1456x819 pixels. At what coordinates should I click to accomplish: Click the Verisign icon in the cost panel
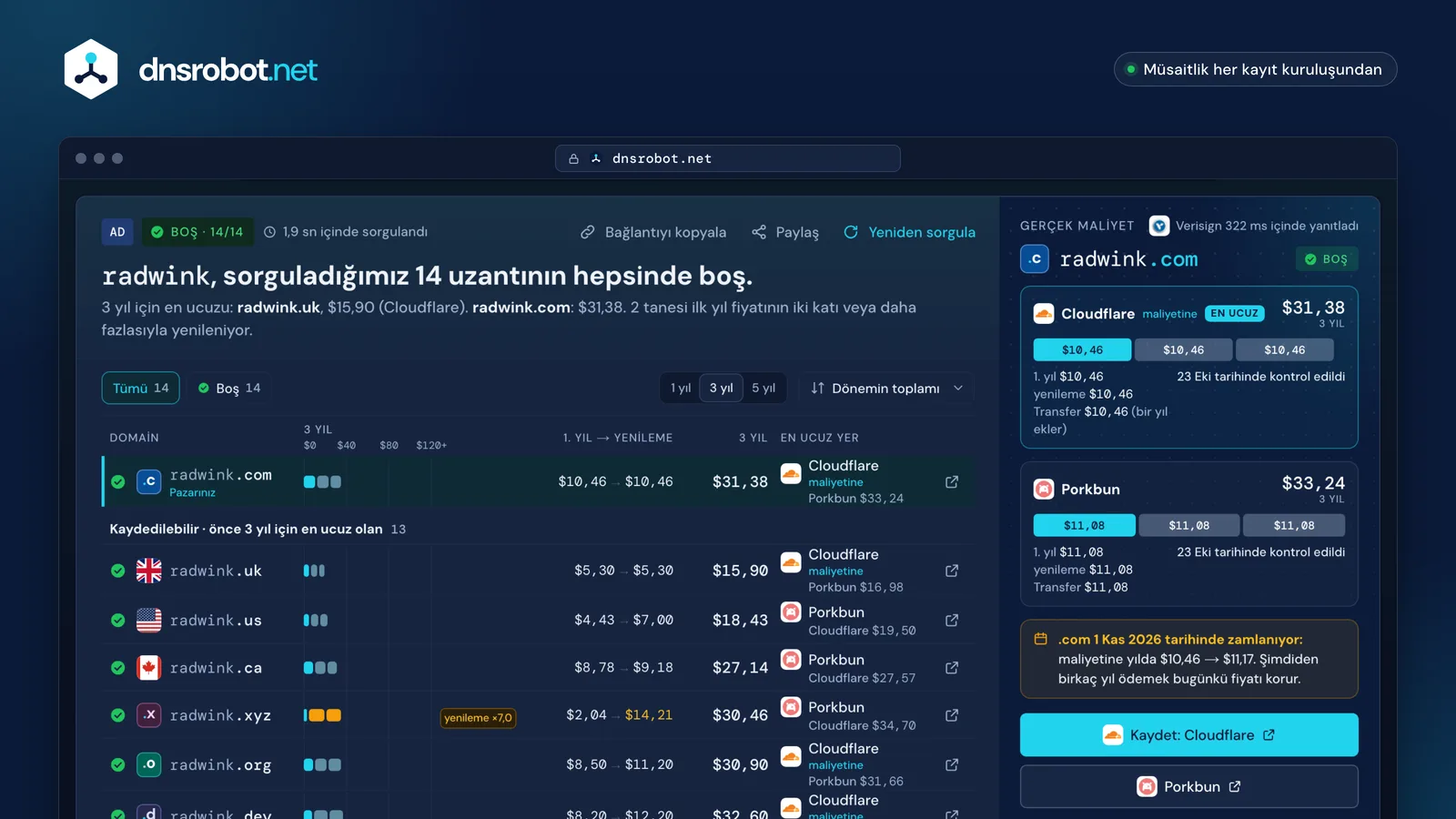click(x=1158, y=226)
